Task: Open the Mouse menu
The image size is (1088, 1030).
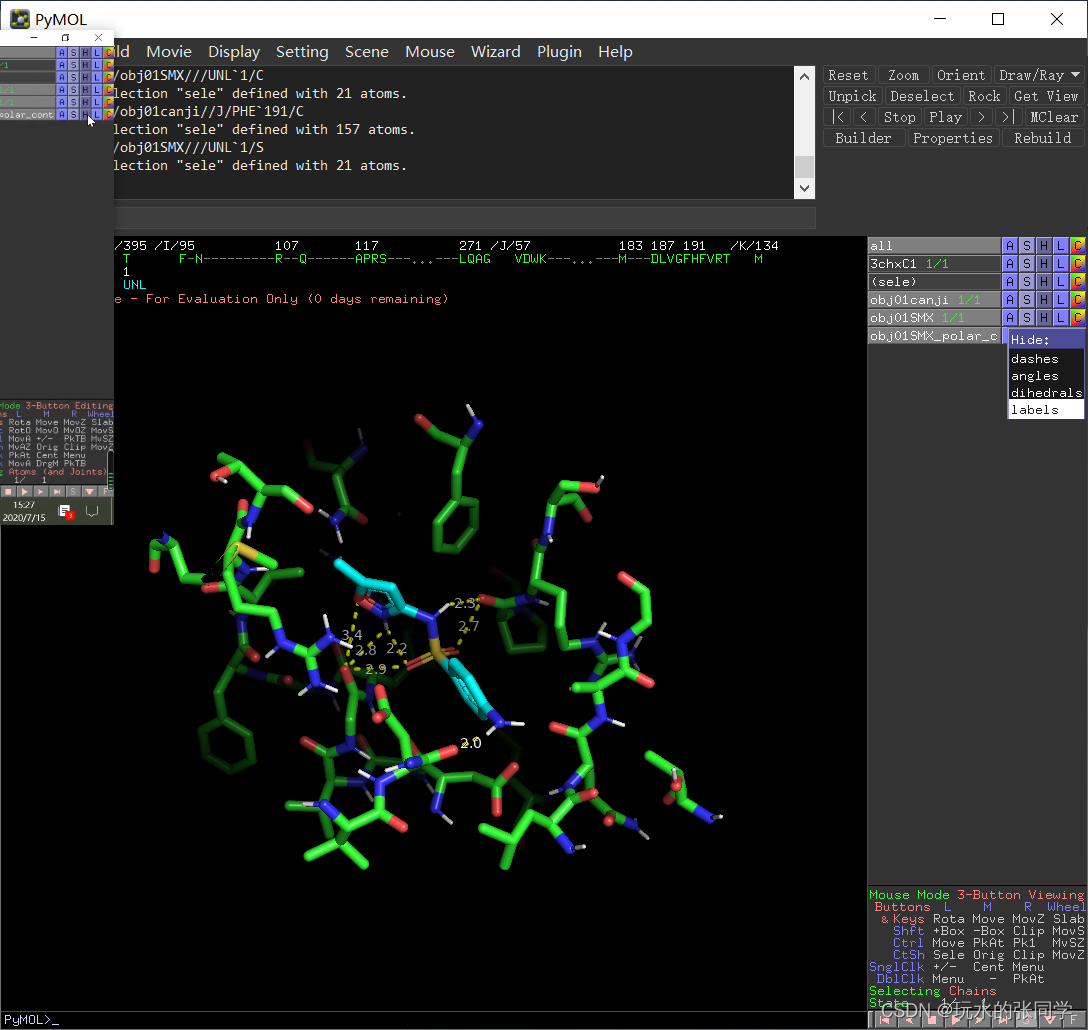Action: coord(430,52)
